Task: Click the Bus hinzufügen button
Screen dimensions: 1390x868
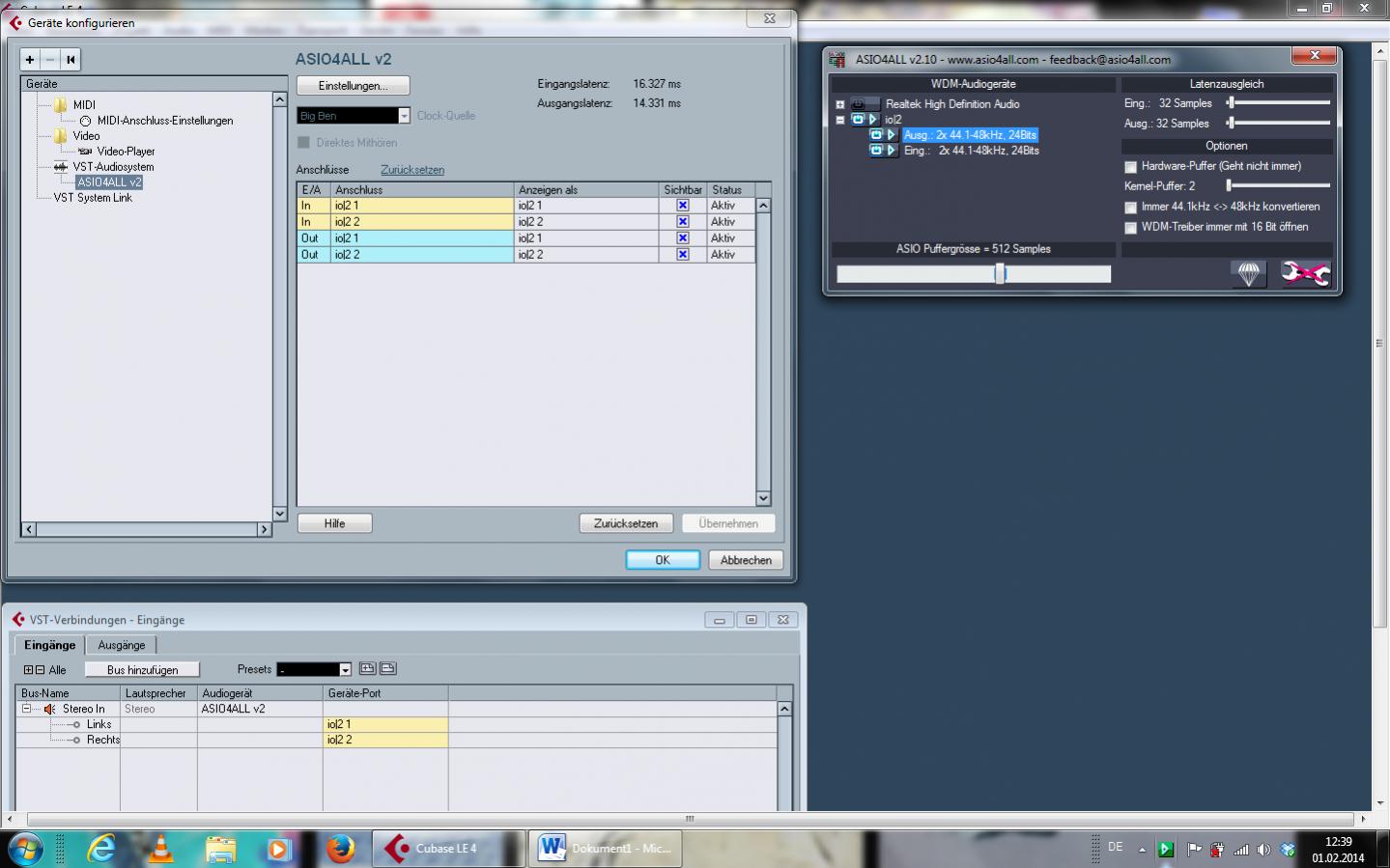Action: point(143,669)
